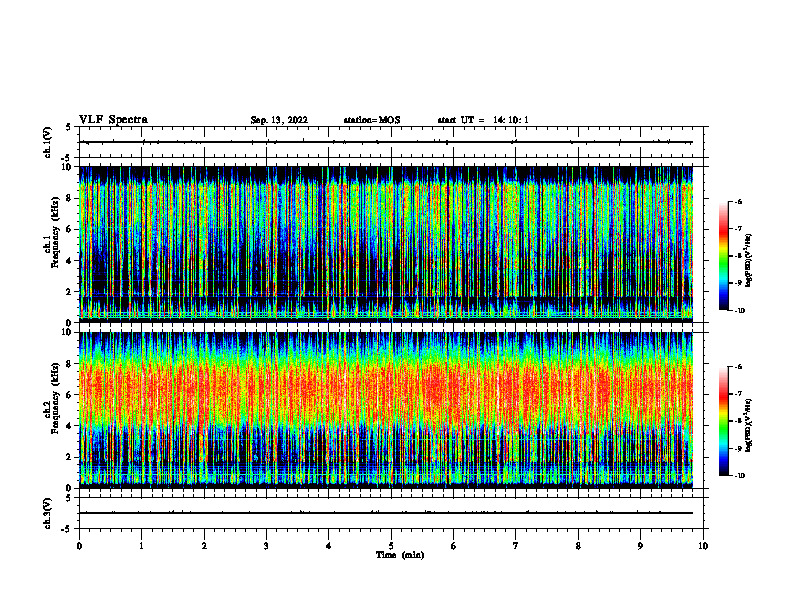Click the ch.1 voltage waveform trace
Viewport: 792px width, 612px height.
(386, 142)
